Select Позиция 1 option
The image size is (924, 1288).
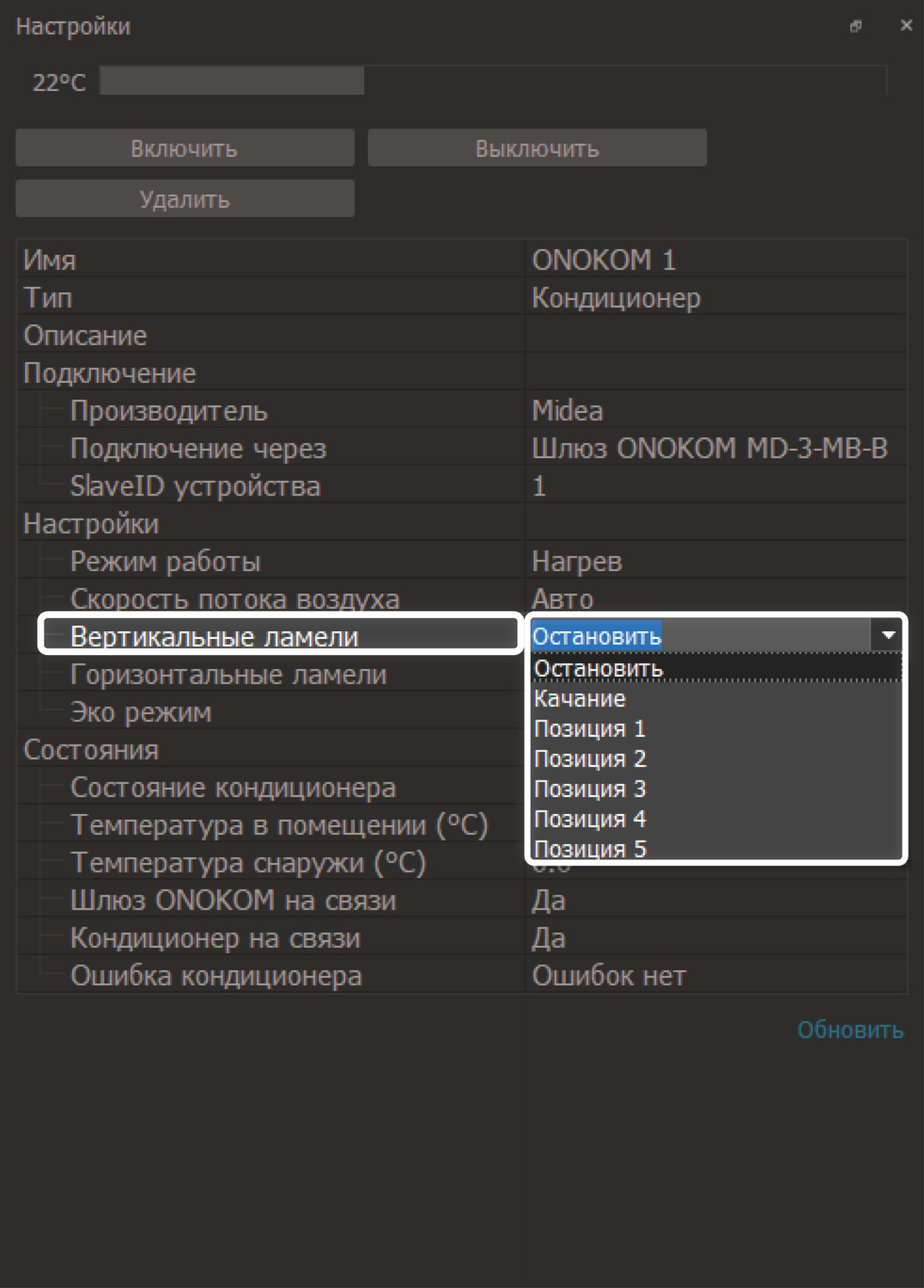(590, 729)
